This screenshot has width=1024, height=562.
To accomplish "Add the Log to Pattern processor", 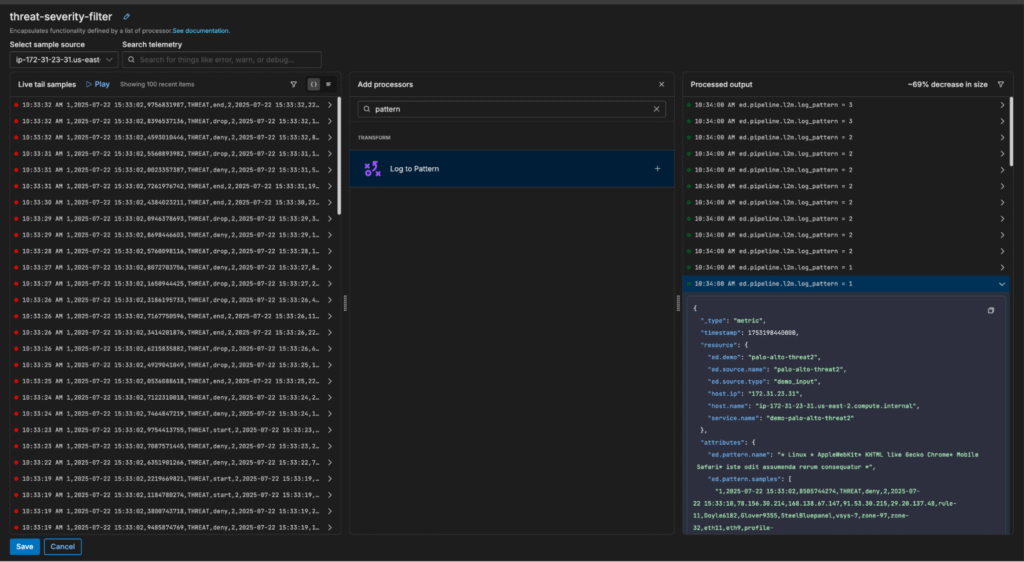I will click(x=657, y=169).
